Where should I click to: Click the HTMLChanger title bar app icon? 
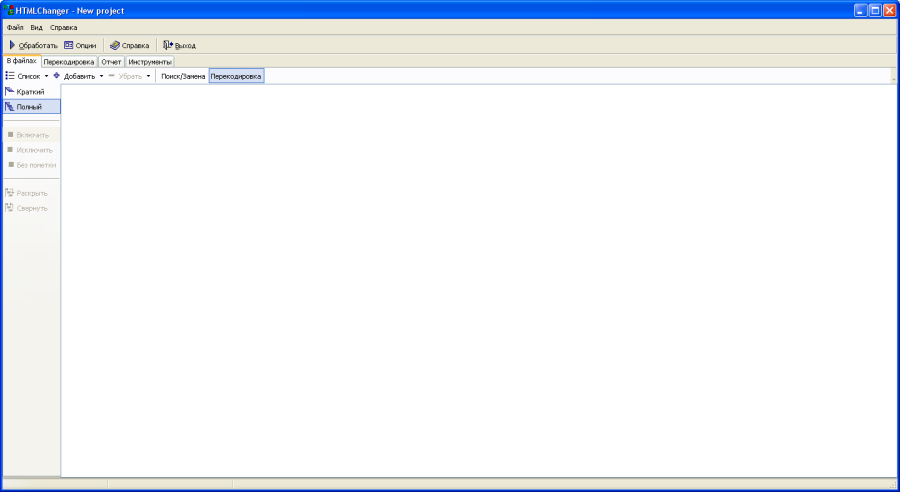pos(9,10)
